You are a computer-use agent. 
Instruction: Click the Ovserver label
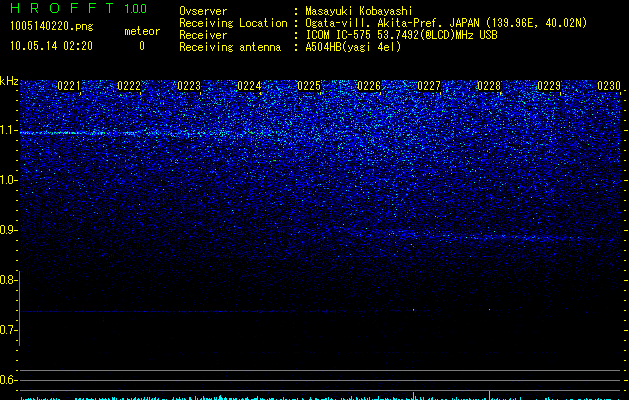[x=203, y=11]
